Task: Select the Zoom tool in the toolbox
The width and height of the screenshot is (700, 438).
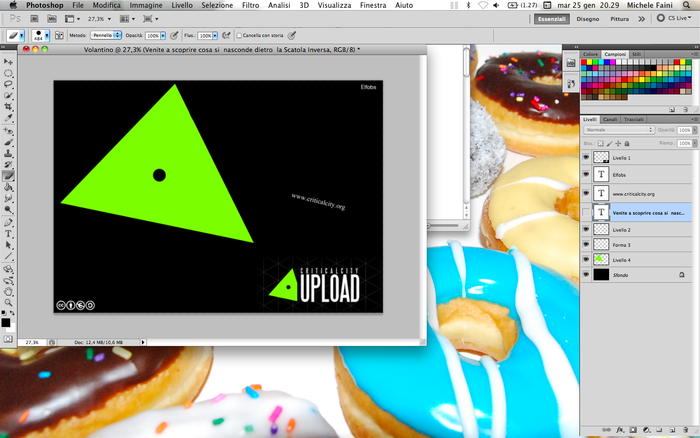Action: click(8, 303)
